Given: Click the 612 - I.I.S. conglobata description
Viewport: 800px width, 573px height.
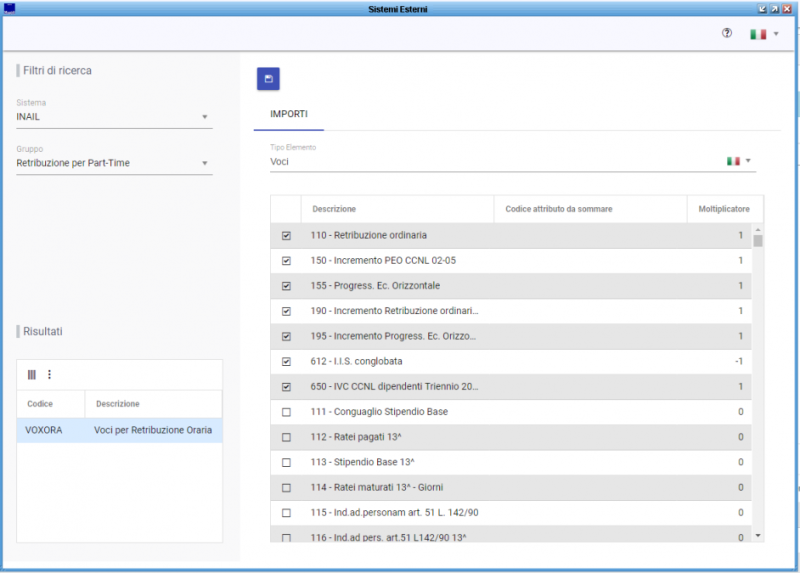Looking at the screenshot, I should point(356,362).
